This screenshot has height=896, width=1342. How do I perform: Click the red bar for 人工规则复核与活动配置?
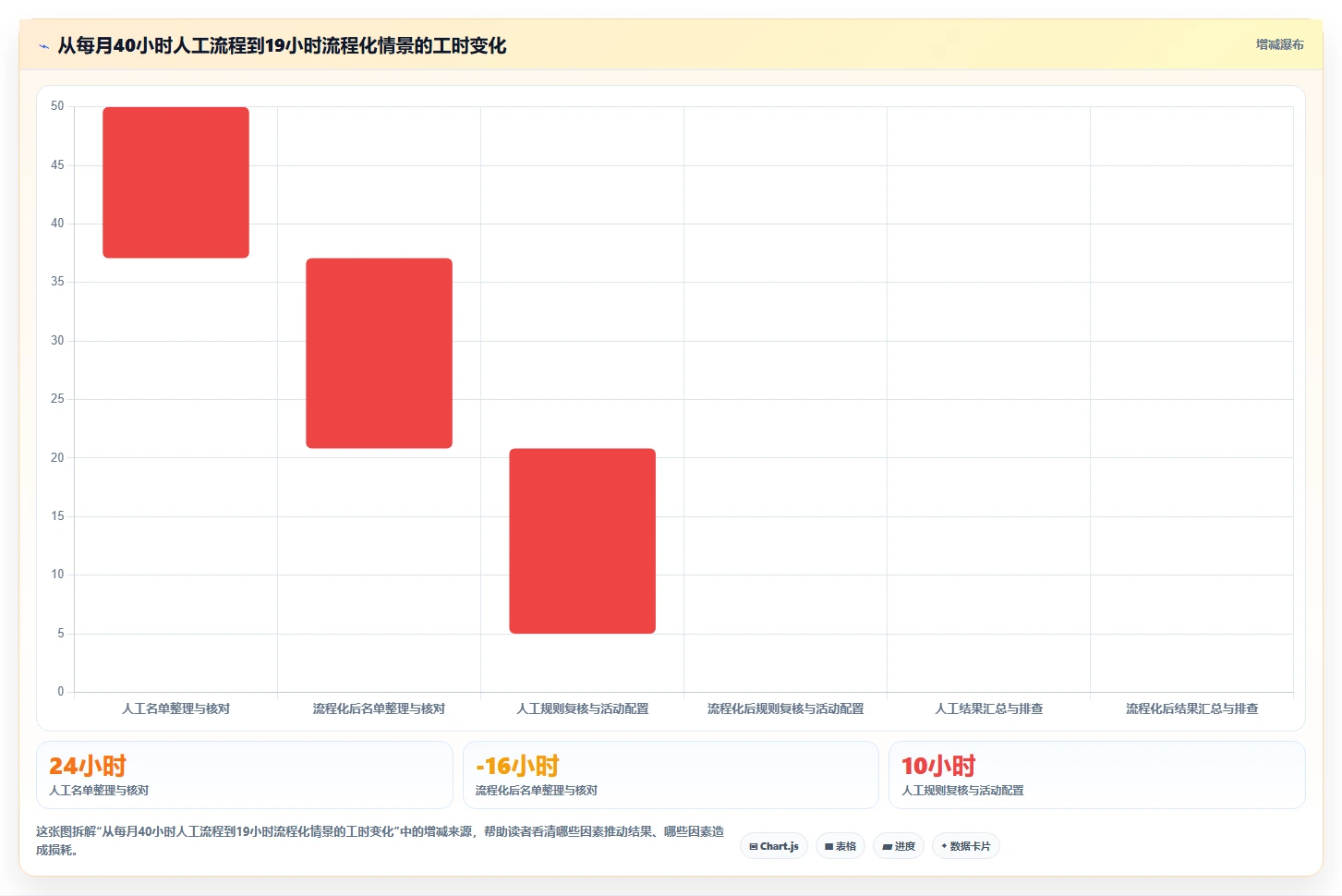pyautogui.click(x=582, y=540)
